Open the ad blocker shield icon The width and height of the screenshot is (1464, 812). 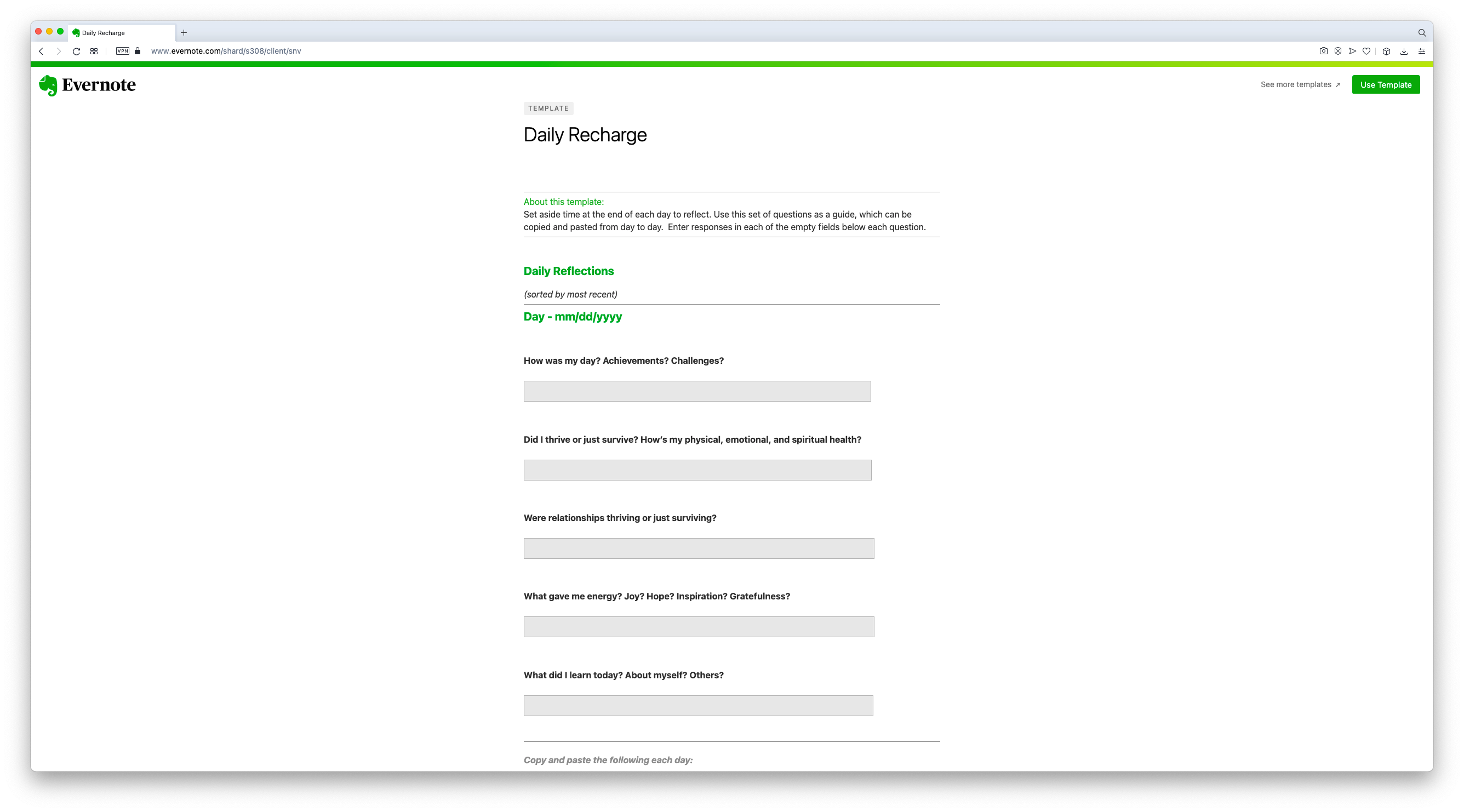click(x=1338, y=51)
